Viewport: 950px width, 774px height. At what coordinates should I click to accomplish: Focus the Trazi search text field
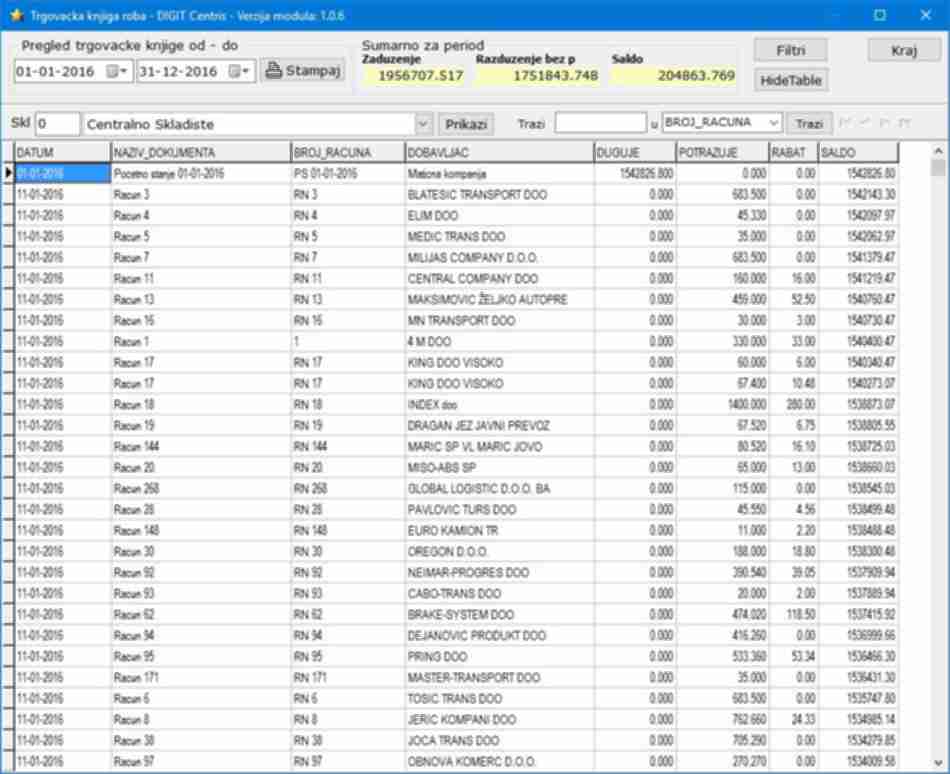[x=600, y=123]
